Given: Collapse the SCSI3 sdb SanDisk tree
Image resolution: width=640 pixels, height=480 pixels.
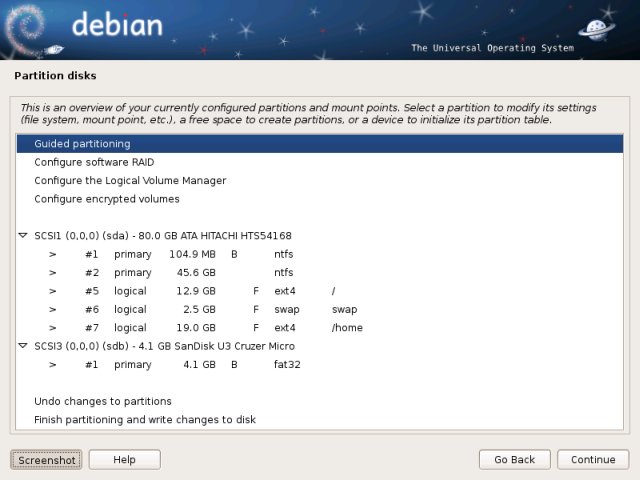Looking at the screenshot, I should pyautogui.click(x=23, y=346).
